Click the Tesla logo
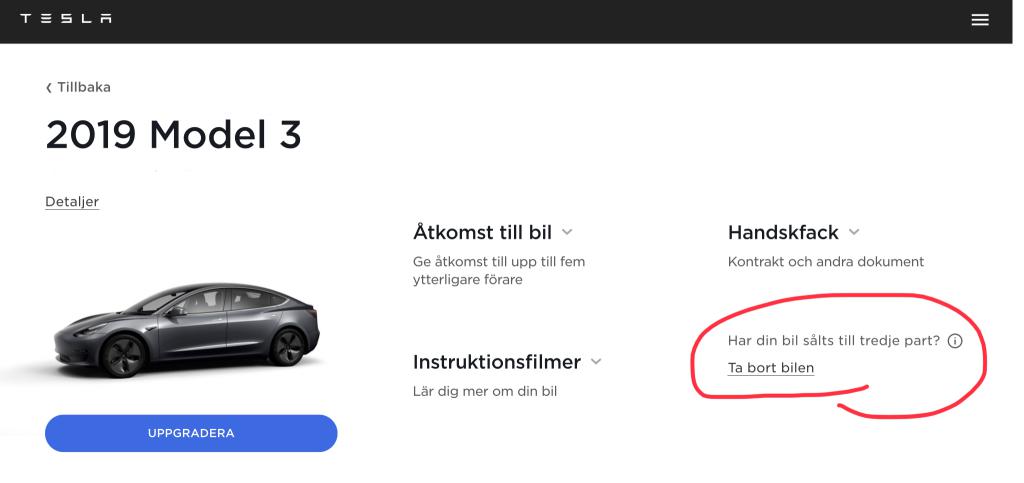This screenshot has height=483, width=1024. point(65,18)
